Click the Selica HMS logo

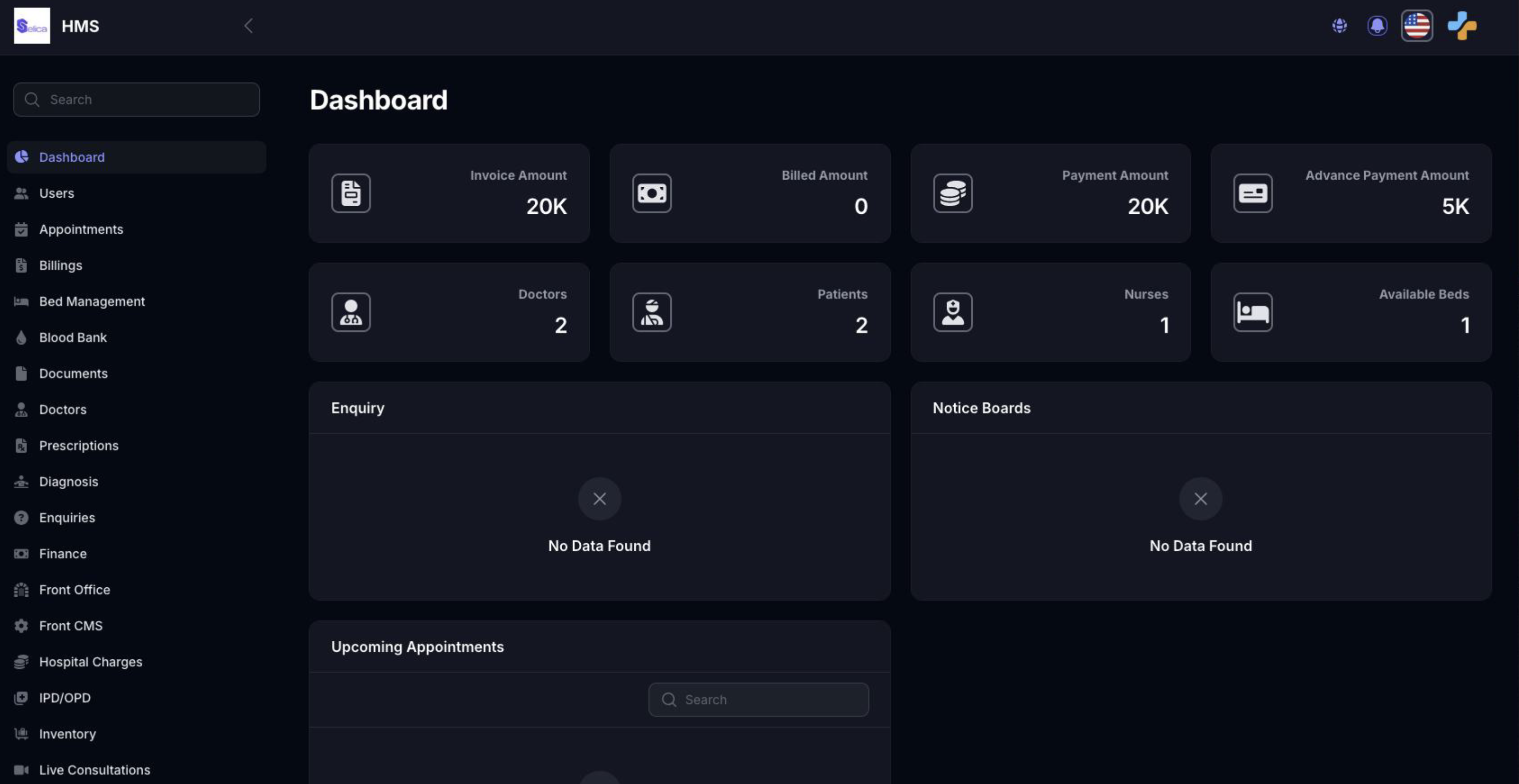32,26
